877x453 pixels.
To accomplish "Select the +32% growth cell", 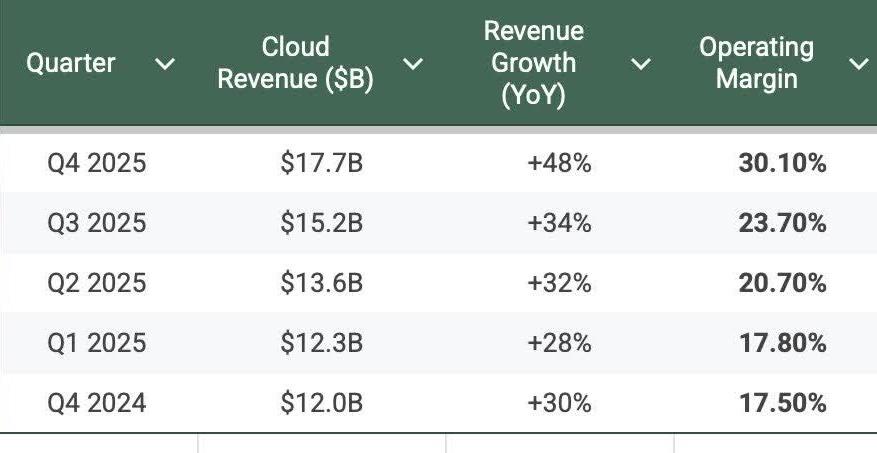I will click(x=560, y=283).
